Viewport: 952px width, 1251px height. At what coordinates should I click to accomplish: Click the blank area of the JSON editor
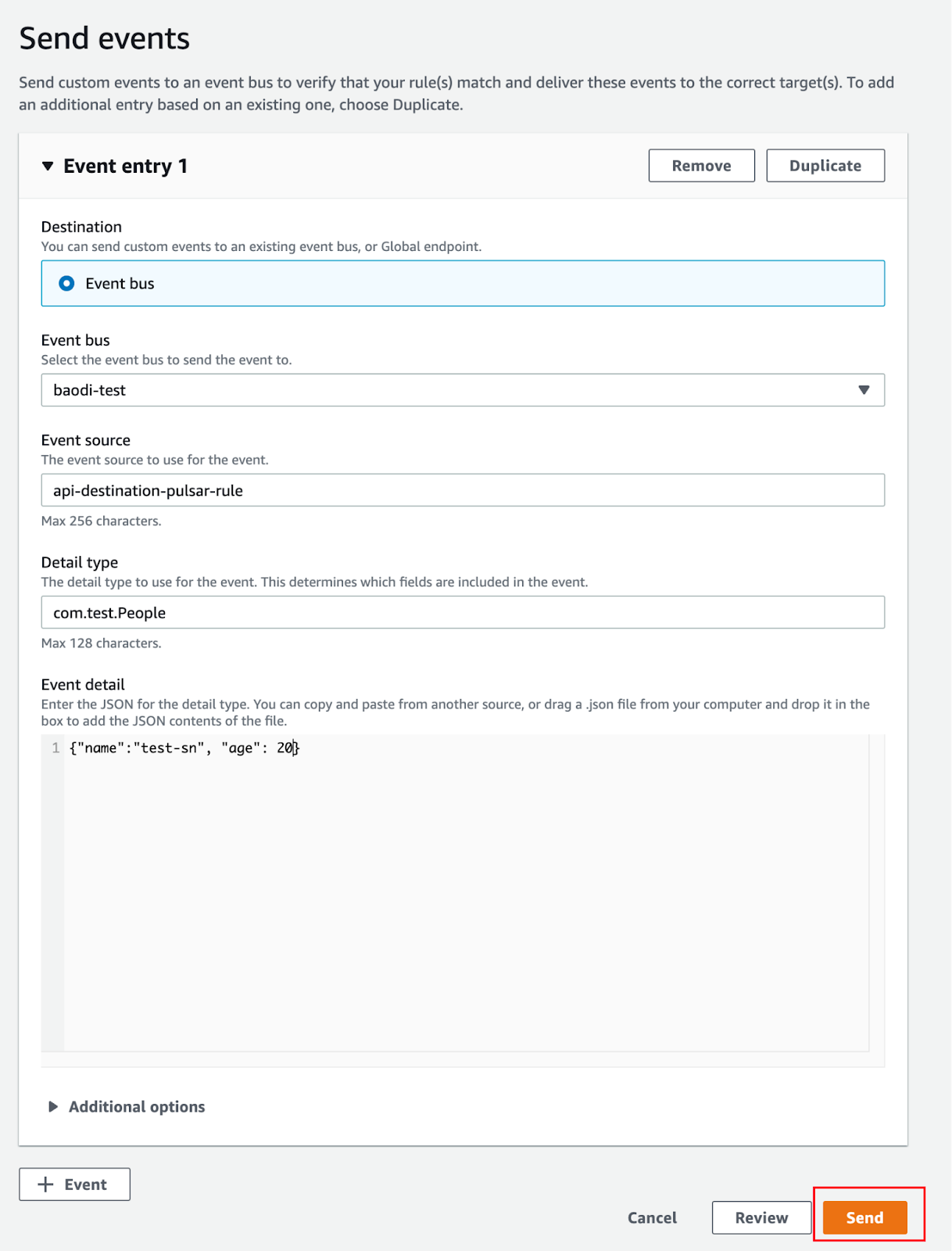pyautogui.click(x=465, y=899)
